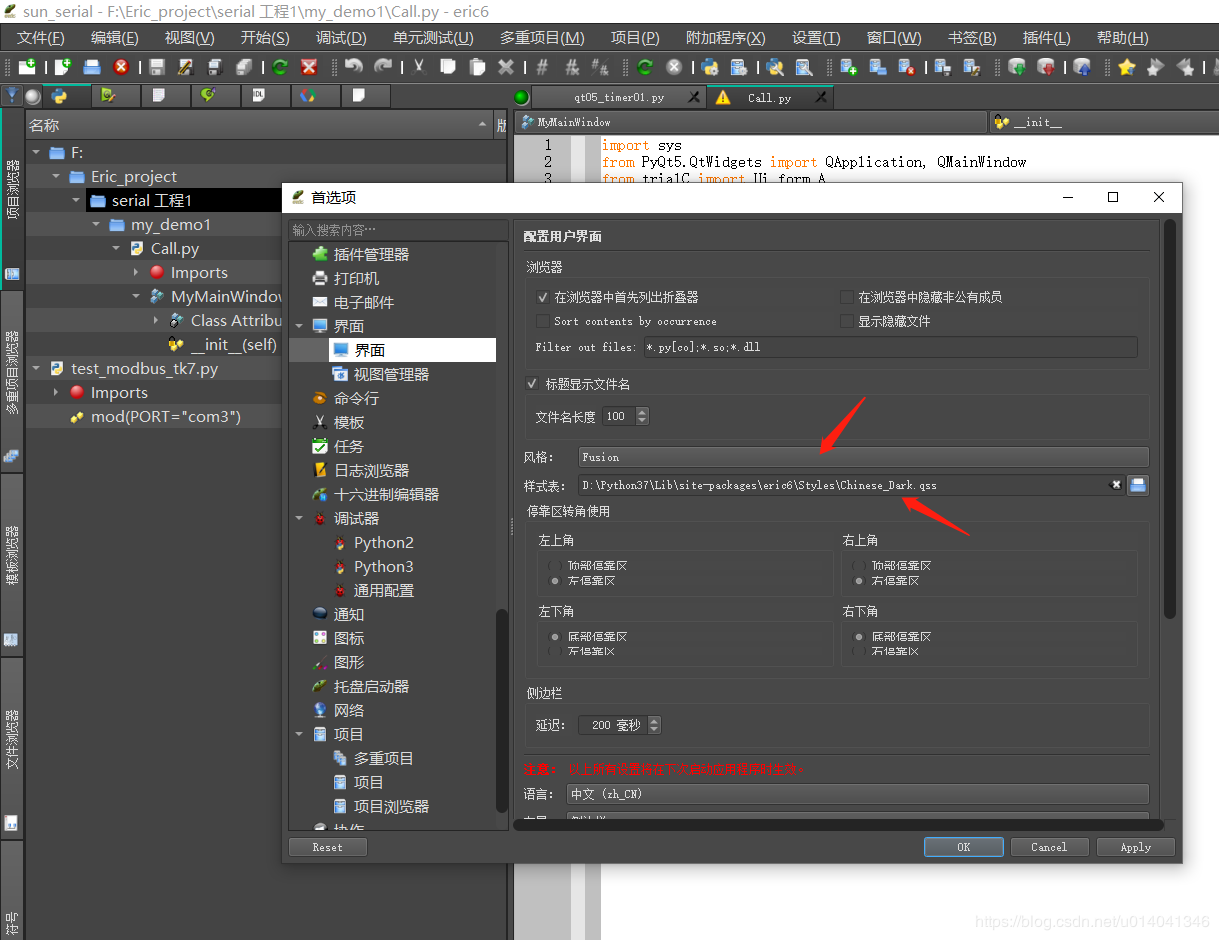Open 视图管理器 preferences page
The width and height of the screenshot is (1219, 940).
[x=391, y=374]
